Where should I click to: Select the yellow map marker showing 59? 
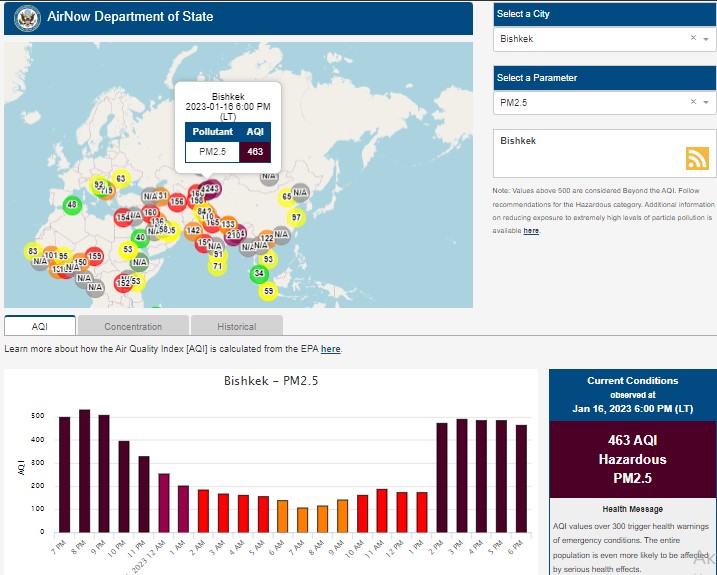click(267, 292)
